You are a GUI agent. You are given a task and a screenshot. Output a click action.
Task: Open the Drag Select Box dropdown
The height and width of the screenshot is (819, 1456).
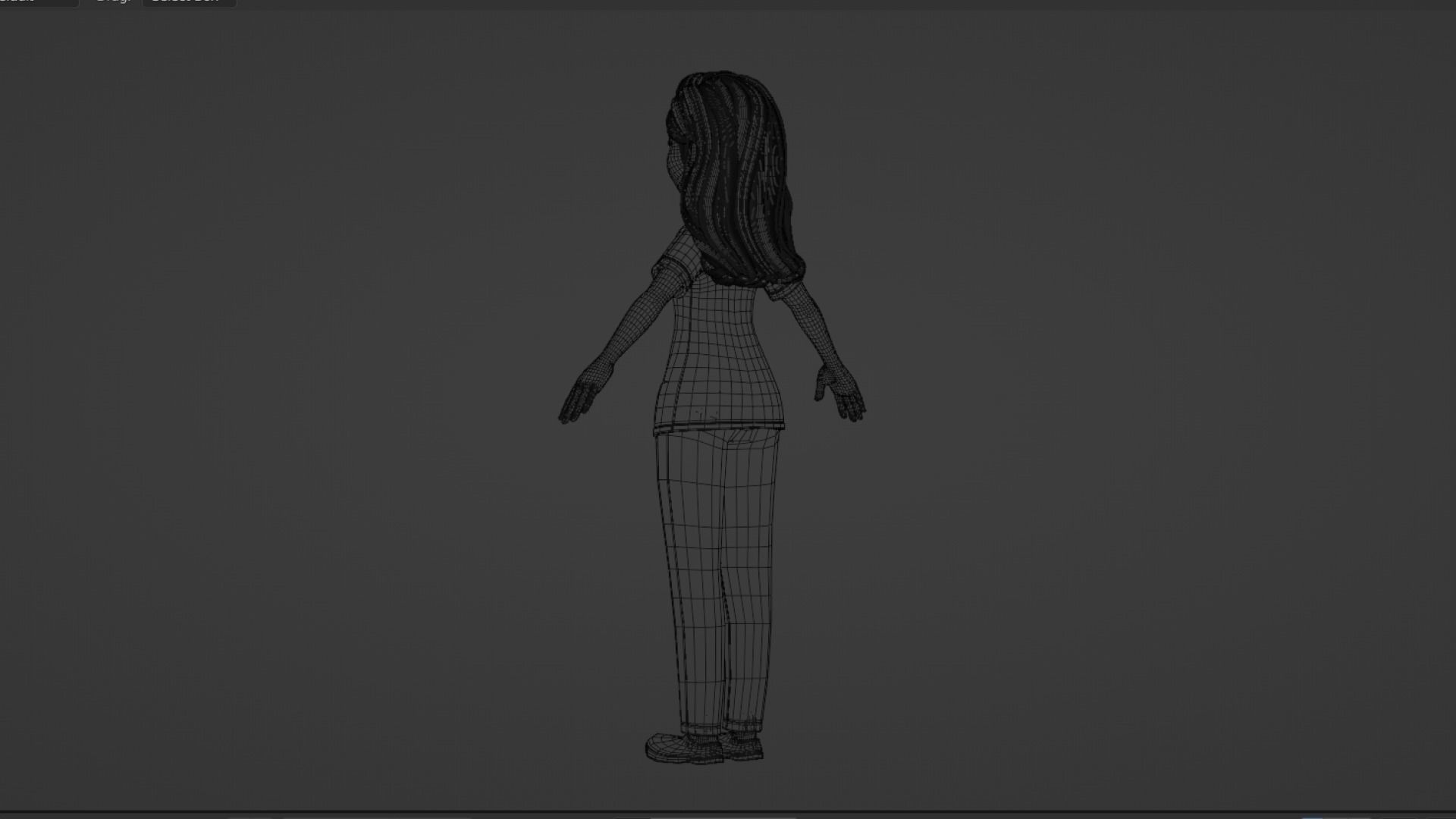pos(189,2)
